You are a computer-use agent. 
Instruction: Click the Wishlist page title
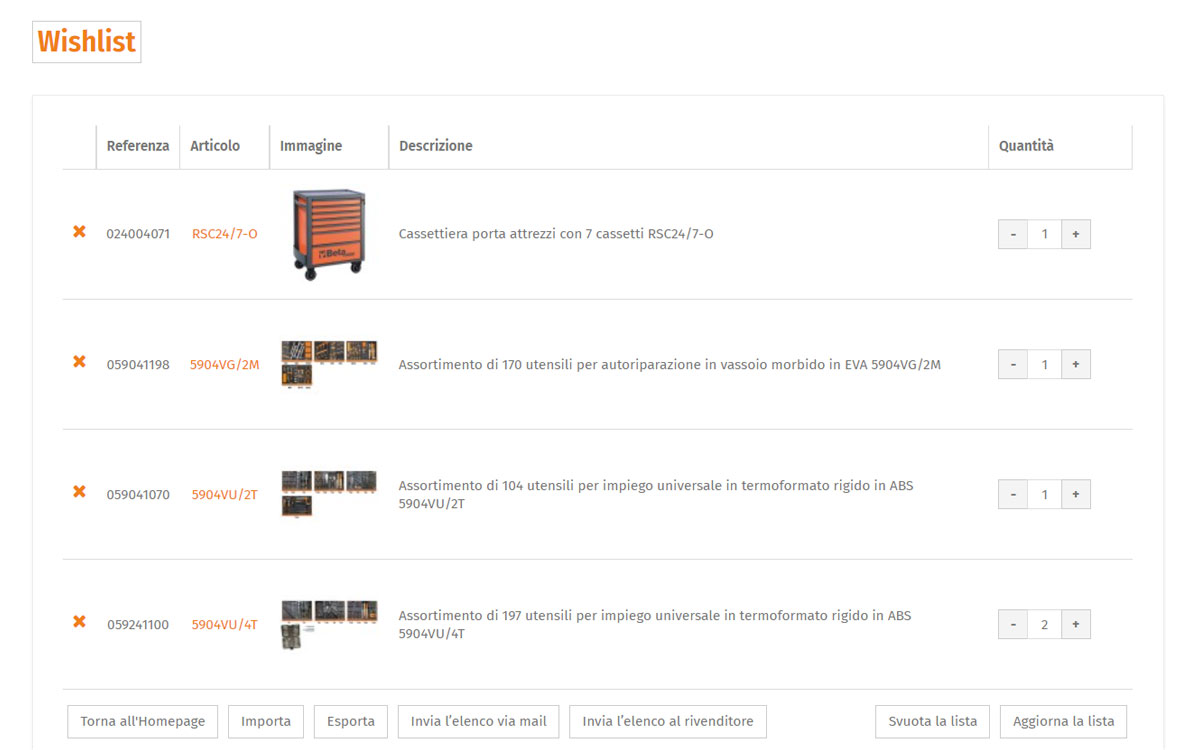(x=86, y=42)
